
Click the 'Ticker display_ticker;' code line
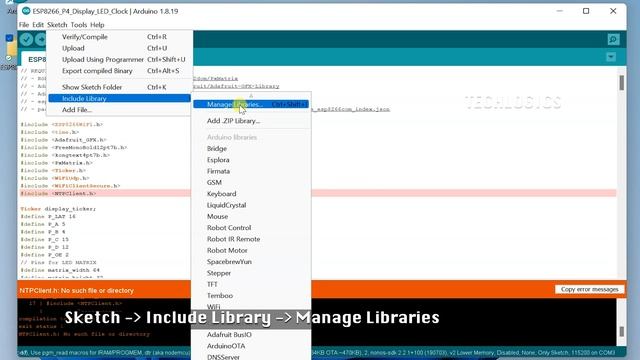click(x=58, y=209)
